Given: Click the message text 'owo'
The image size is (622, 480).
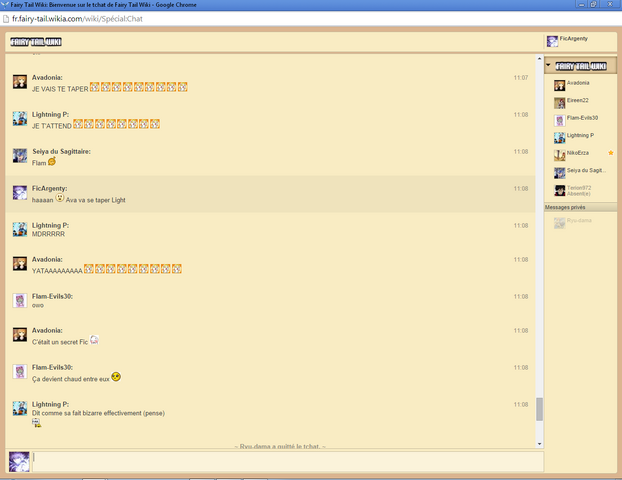Looking at the screenshot, I should coord(38,305).
